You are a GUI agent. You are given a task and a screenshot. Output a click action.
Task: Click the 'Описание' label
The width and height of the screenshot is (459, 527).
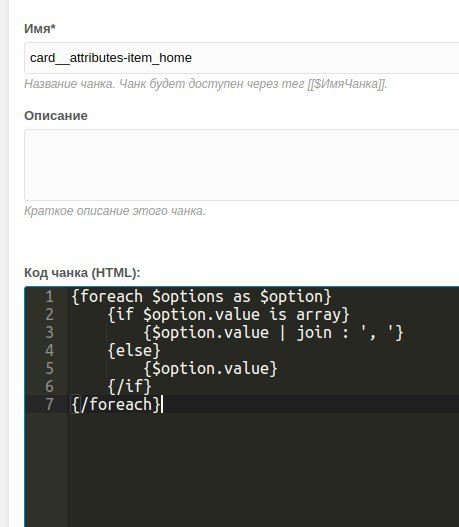point(56,116)
